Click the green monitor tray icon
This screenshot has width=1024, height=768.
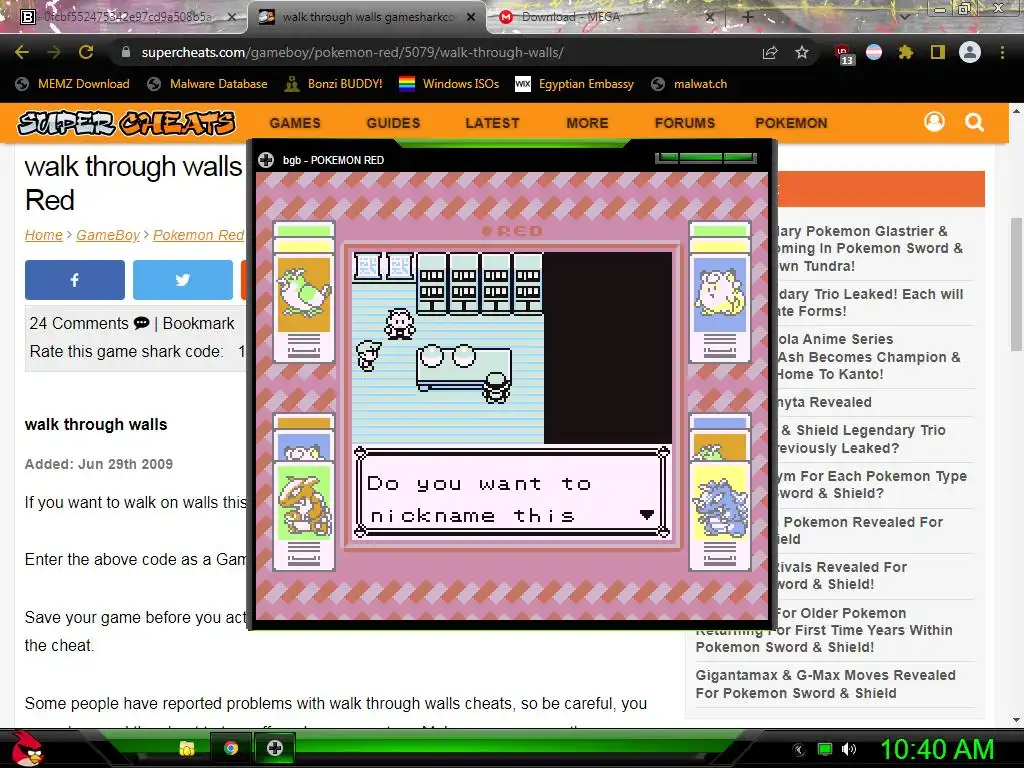pos(825,749)
